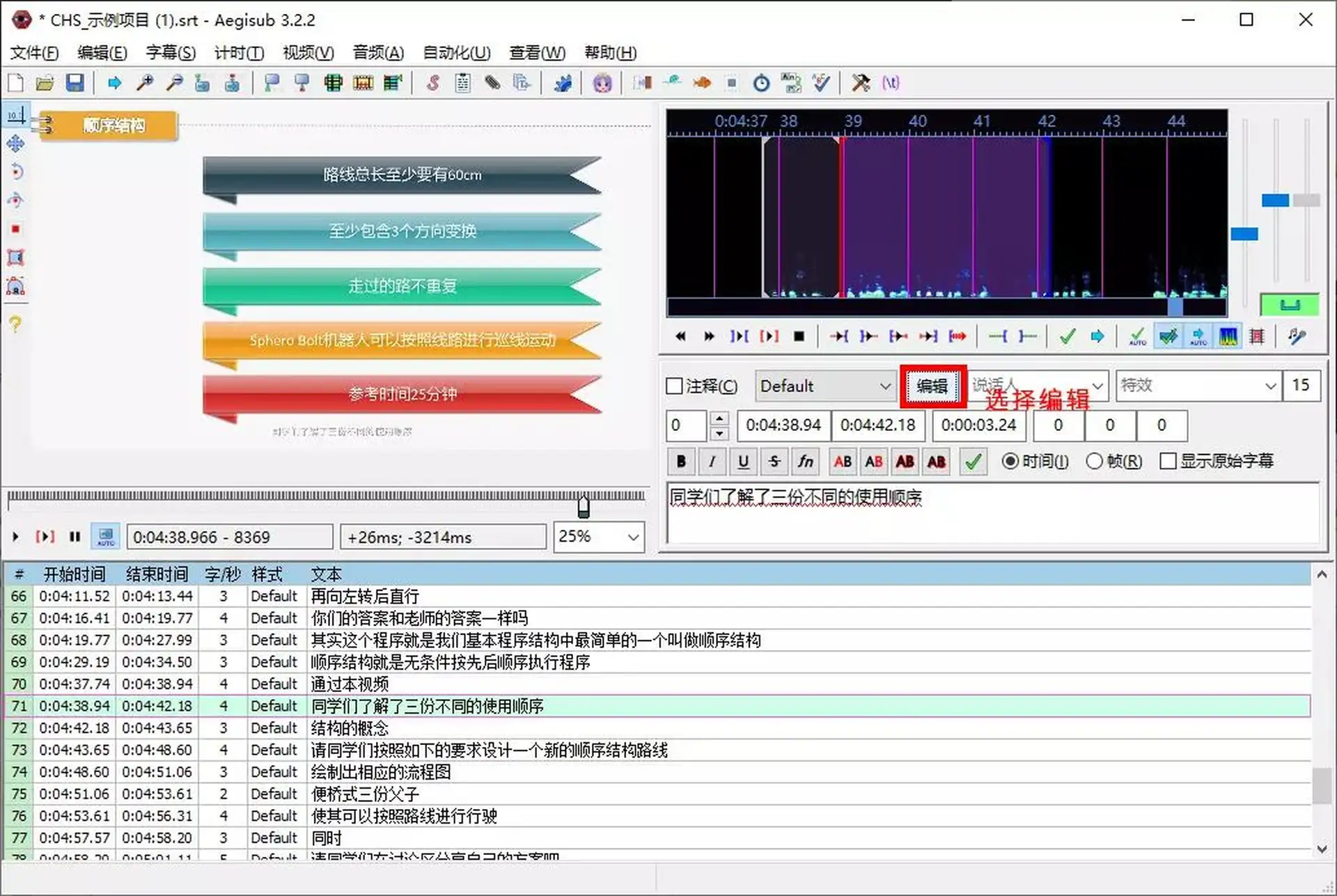
Task: Open the 计时 menu
Action: 239,53
